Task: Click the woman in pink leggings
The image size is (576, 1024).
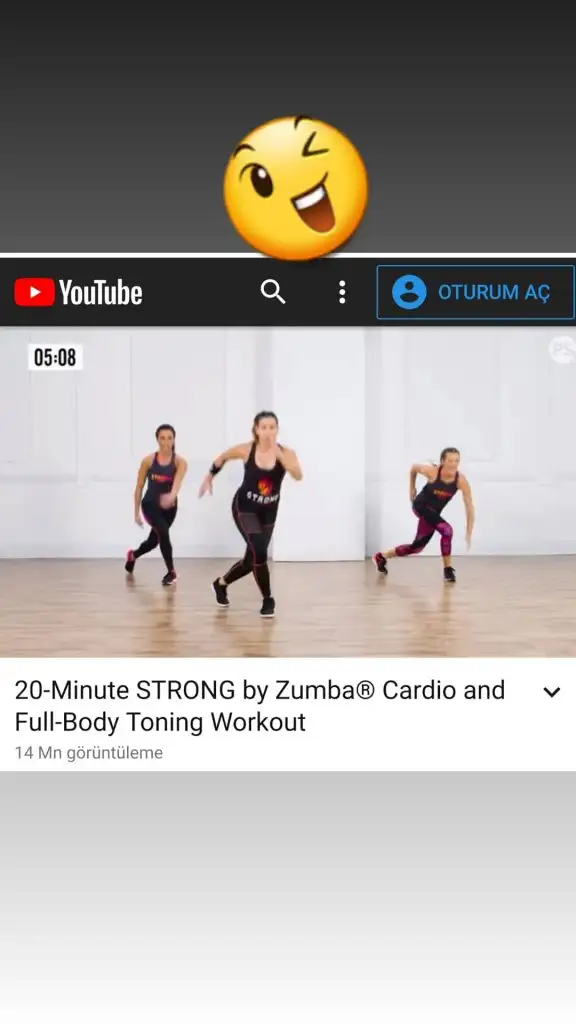Action: pyautogui.click(x=426, y=513)
